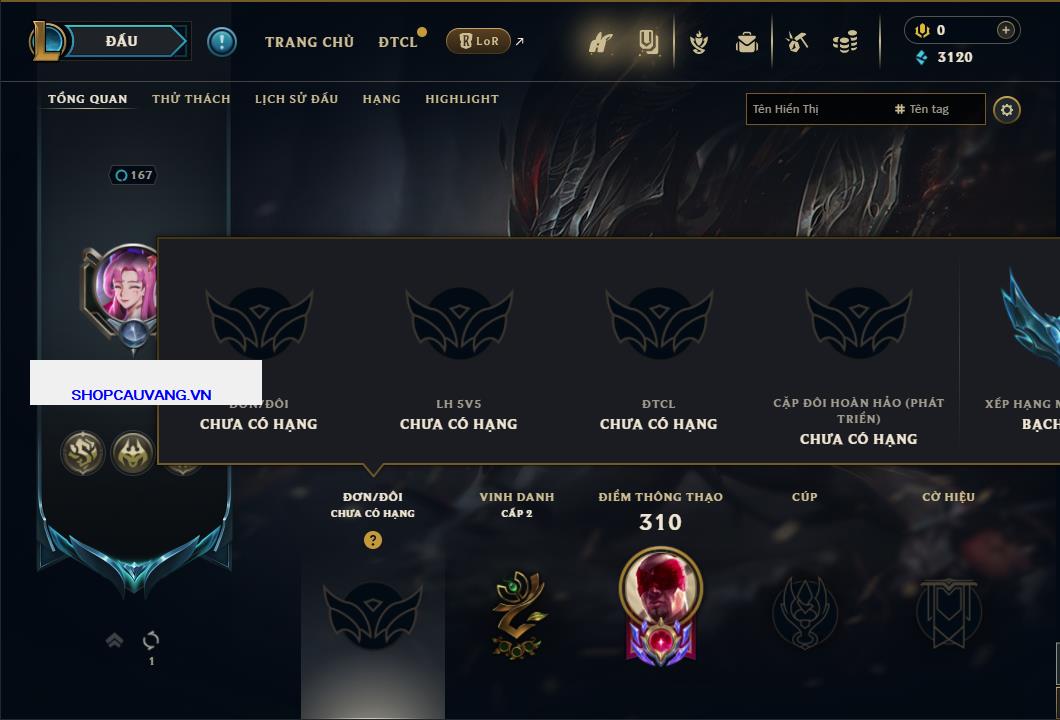Image resolution: width=1060 pixels, height=720 pixels.
Task: Switch to the Thử Thách tab
Action: pyautogui.click(x=191, y=99)
